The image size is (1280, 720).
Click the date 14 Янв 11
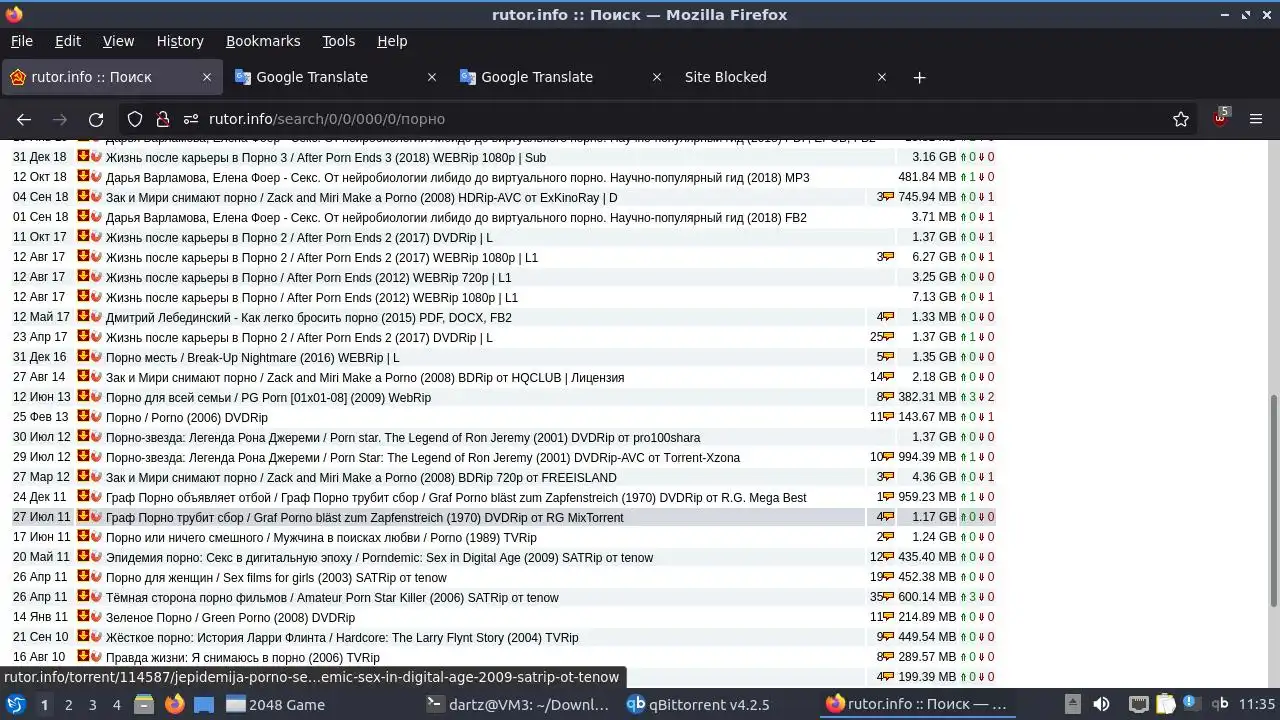(41, 617)
